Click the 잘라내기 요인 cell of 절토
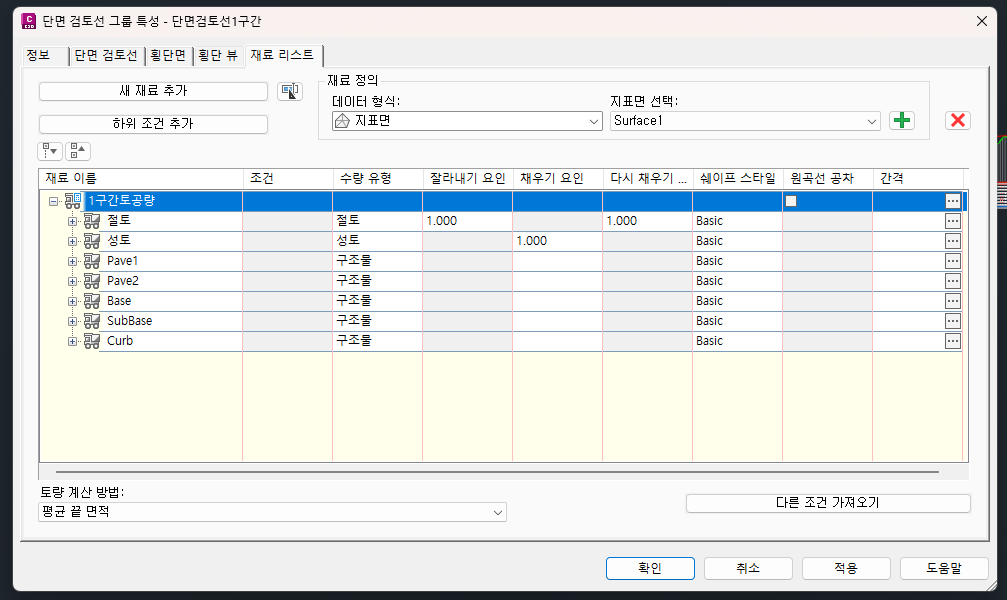 pyautogui.click(x=467, y=221)
